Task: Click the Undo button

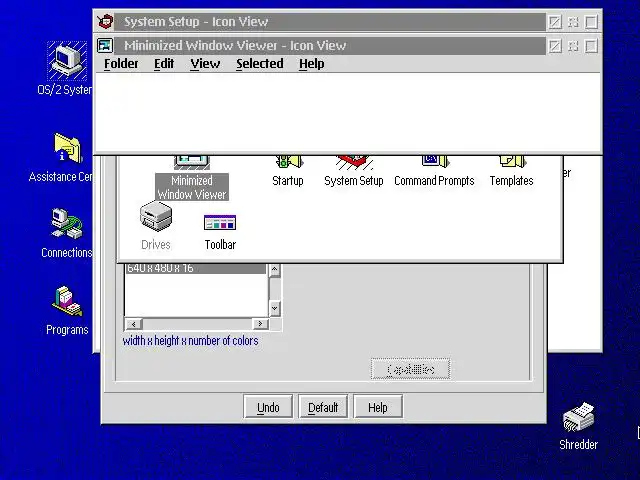Action: 268,407
